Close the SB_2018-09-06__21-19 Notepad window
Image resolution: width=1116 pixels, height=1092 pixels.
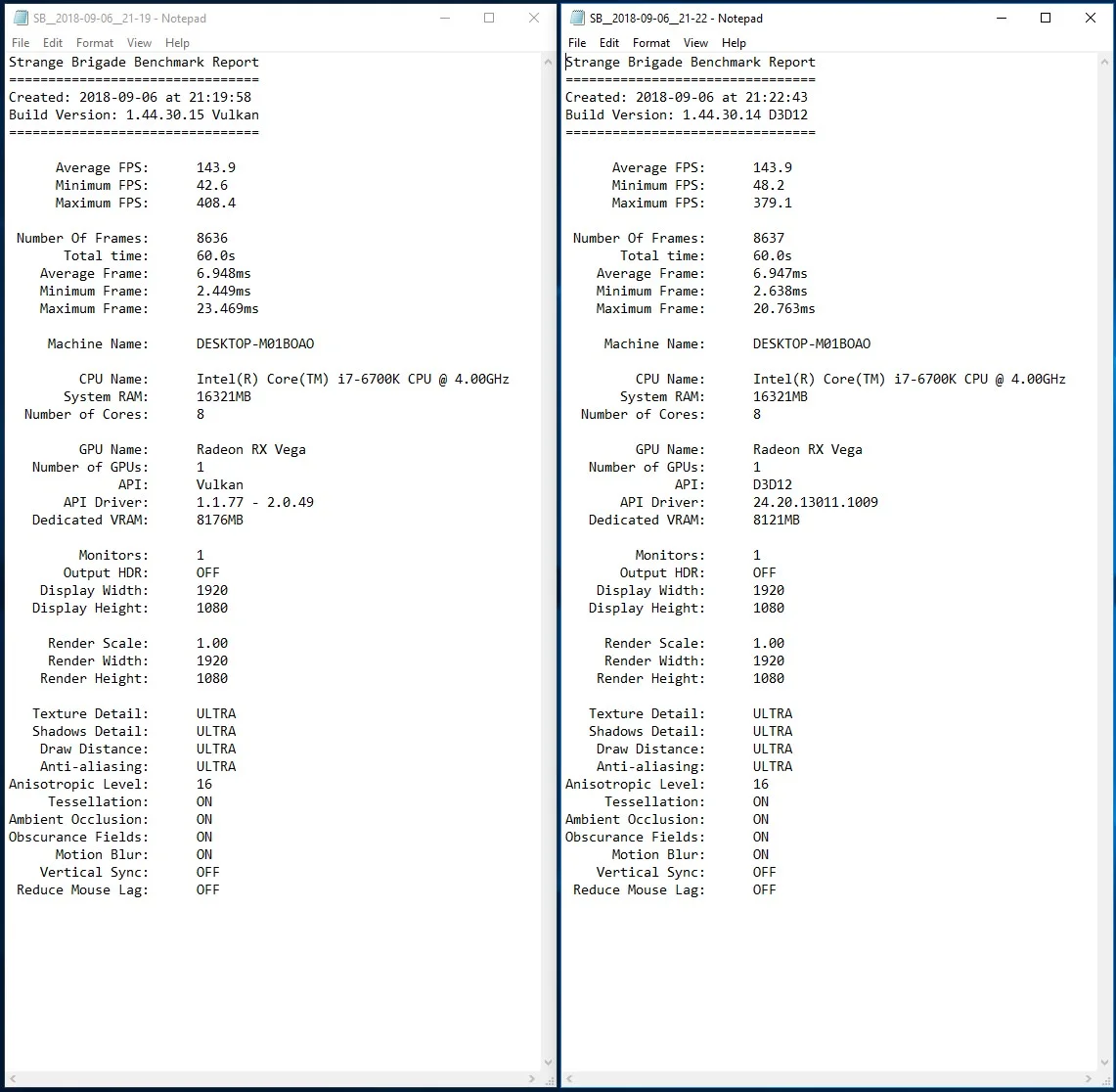coord(534,18)
